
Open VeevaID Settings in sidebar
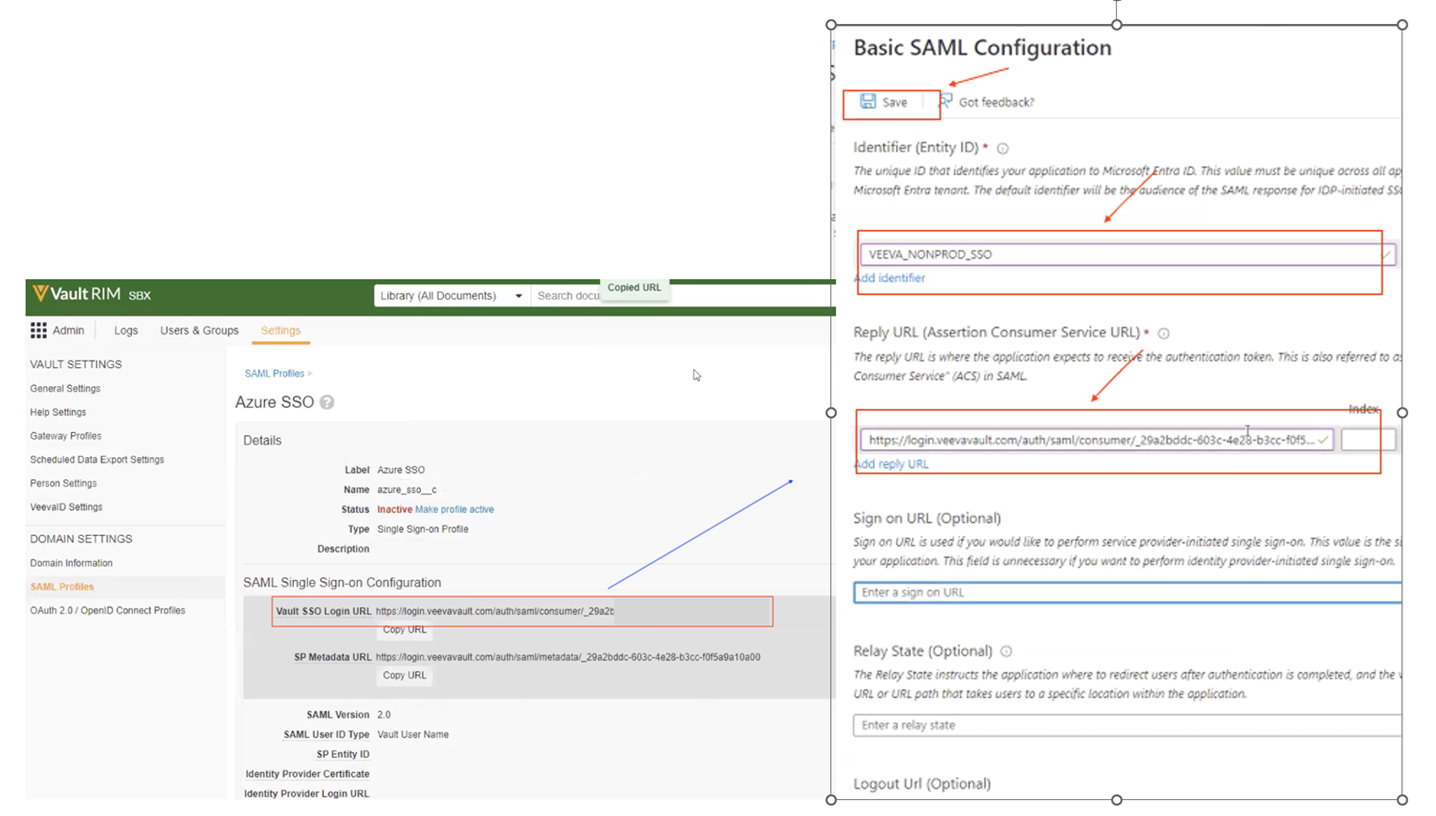66,507
